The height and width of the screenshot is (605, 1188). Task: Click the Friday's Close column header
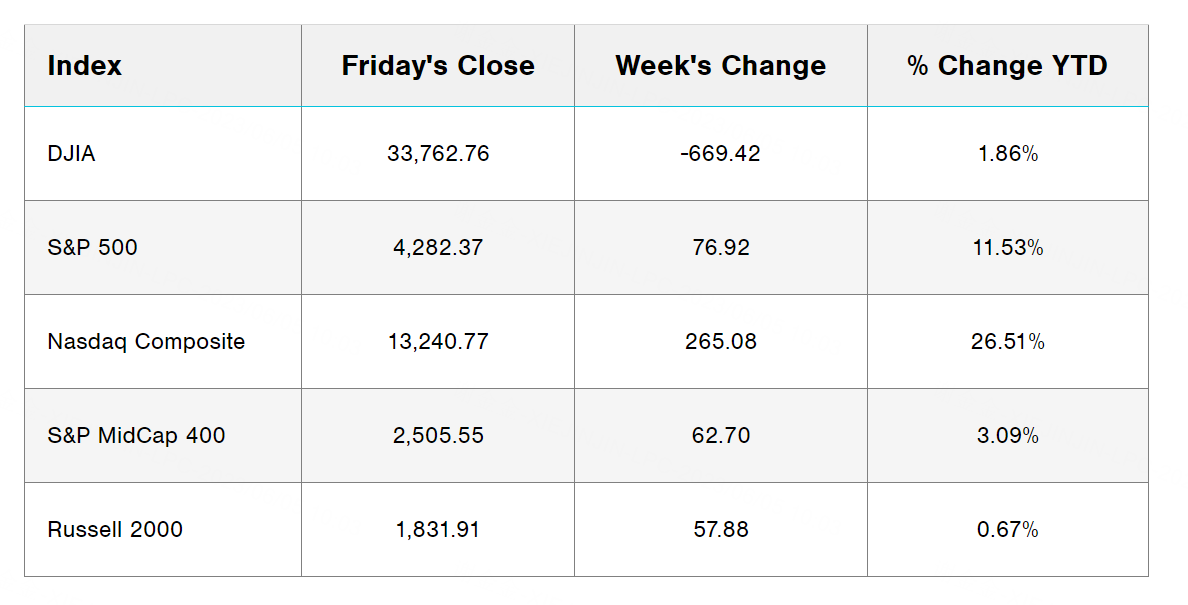tap(438, 66)
